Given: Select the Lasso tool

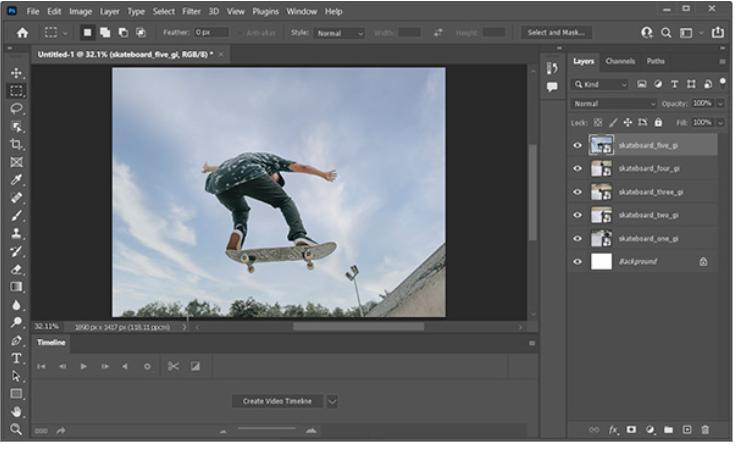Looking at the screenshot, I should point(16,108).
